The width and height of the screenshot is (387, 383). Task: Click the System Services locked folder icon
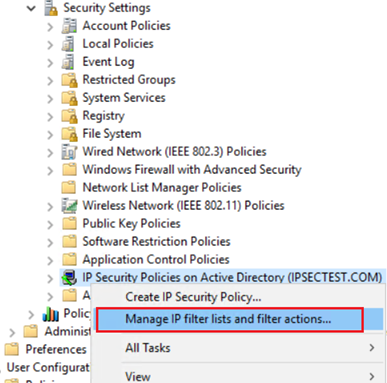click(69, 98)
